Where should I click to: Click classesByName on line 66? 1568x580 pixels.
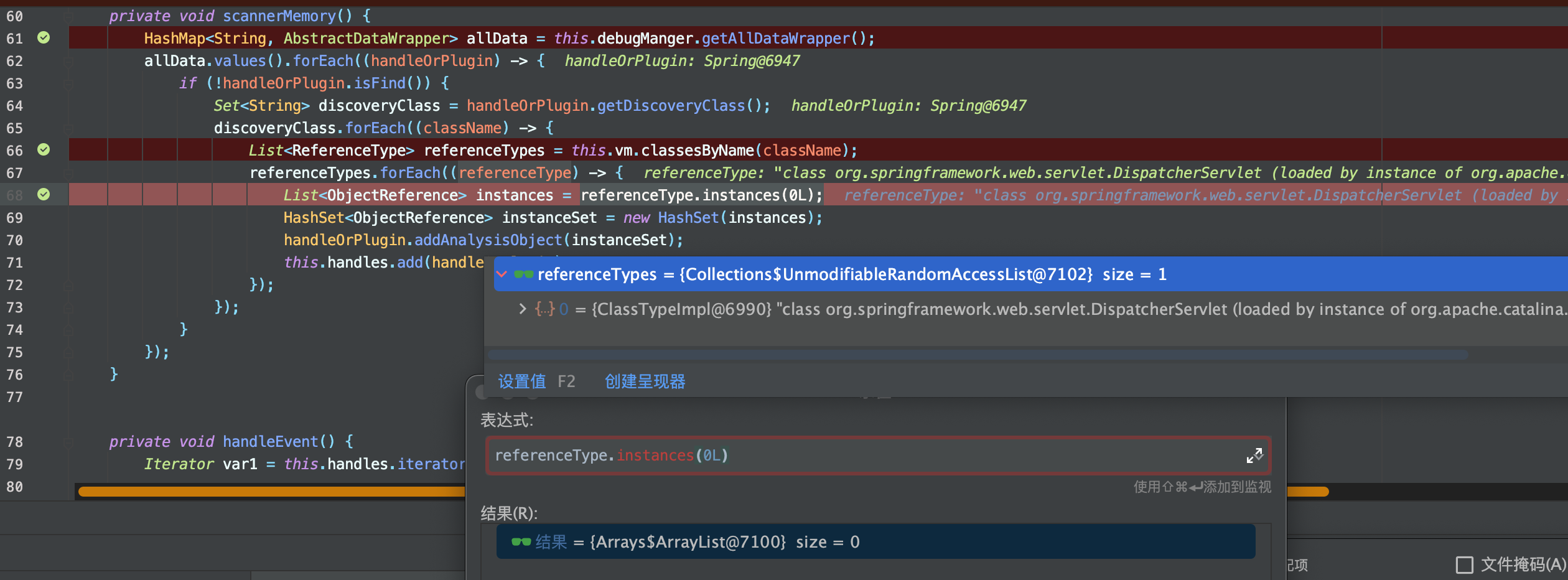tap(697, 151)
